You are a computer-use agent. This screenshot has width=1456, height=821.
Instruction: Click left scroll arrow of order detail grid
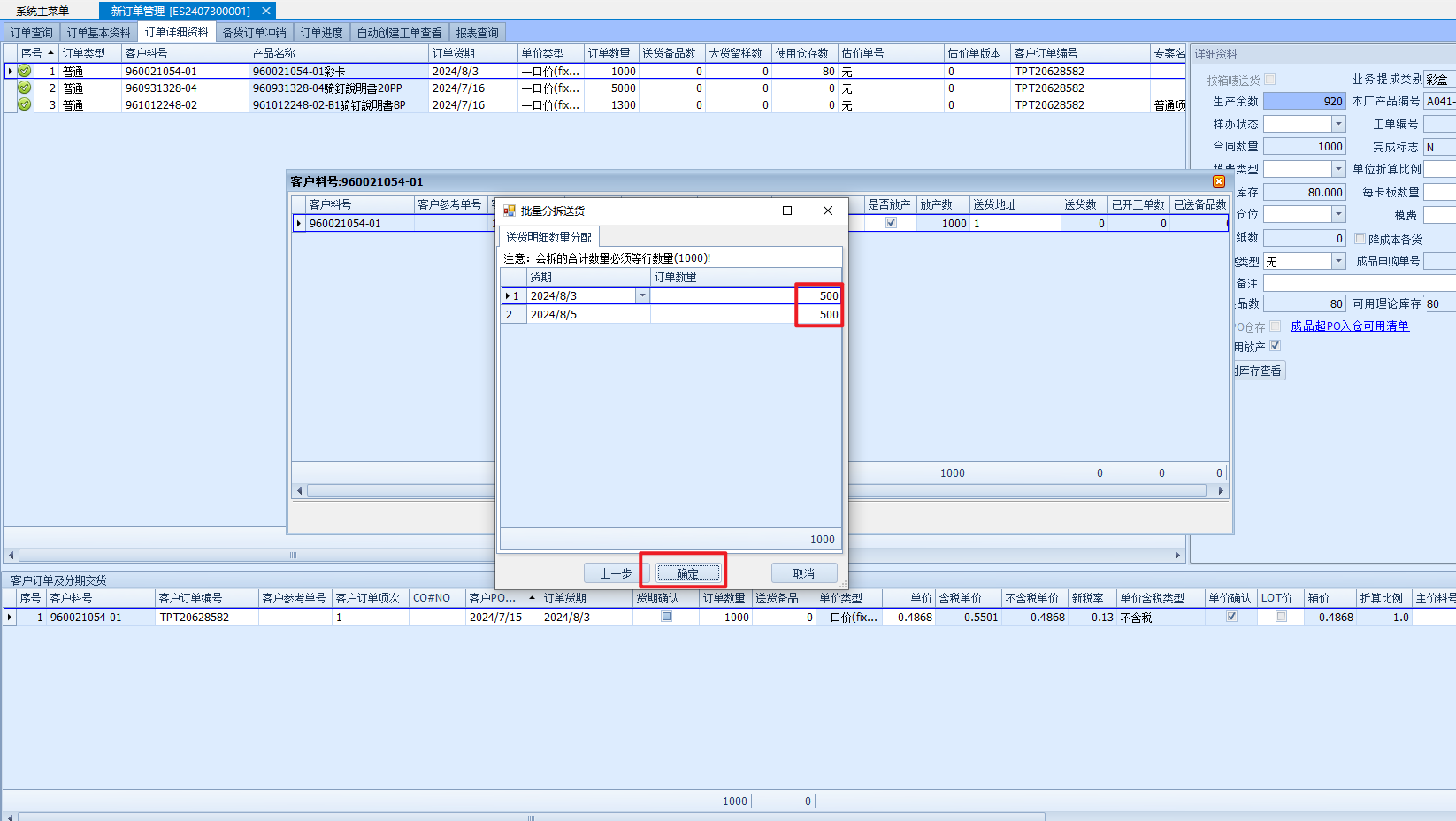pos(11,556)
